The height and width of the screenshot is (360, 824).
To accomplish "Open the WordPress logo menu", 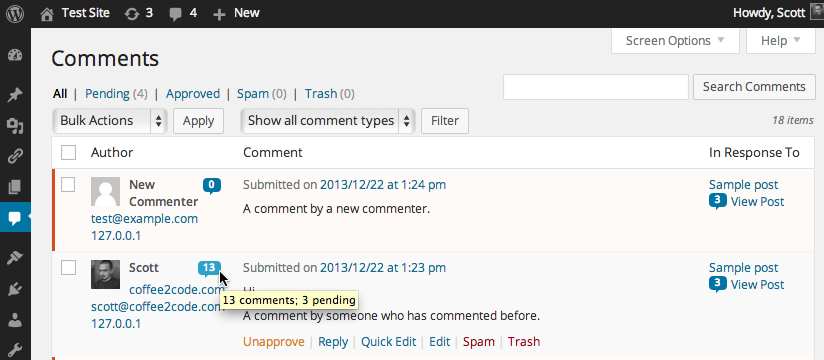I will (x=15, y=14).
